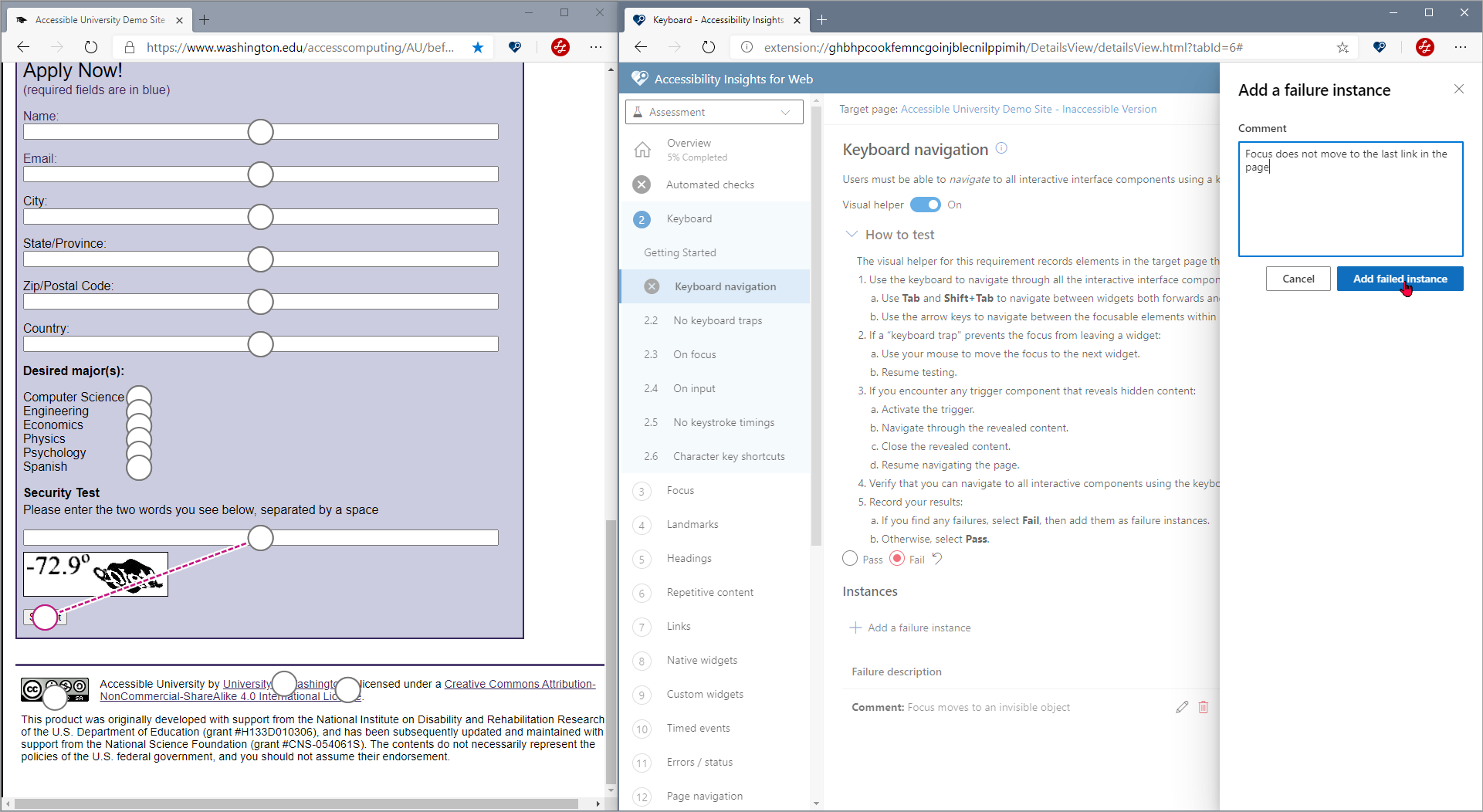The image size is (1483, 812).
Task: Select the Pass radio button
Action: 850,558
